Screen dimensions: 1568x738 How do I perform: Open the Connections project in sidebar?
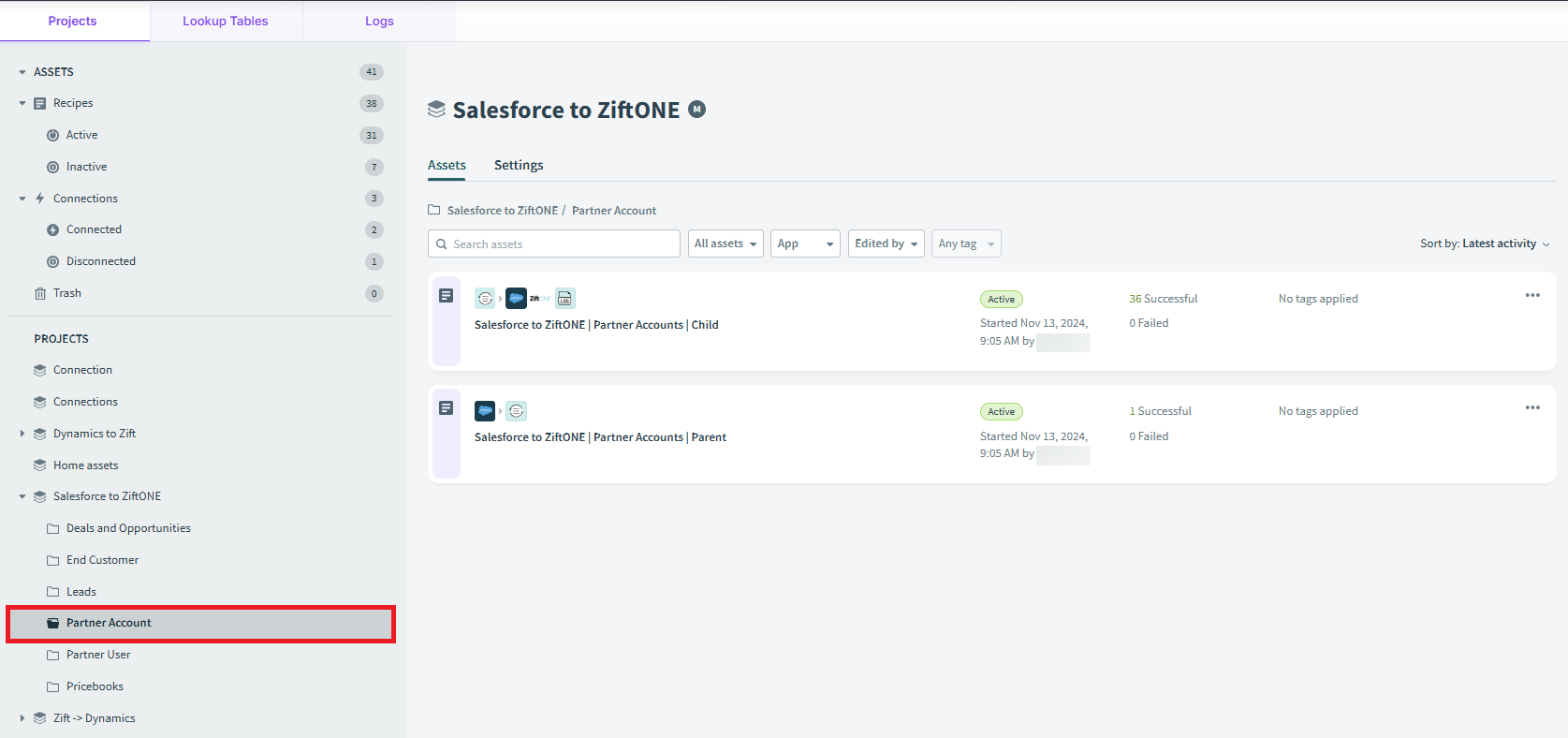click(x=85, y=402)
